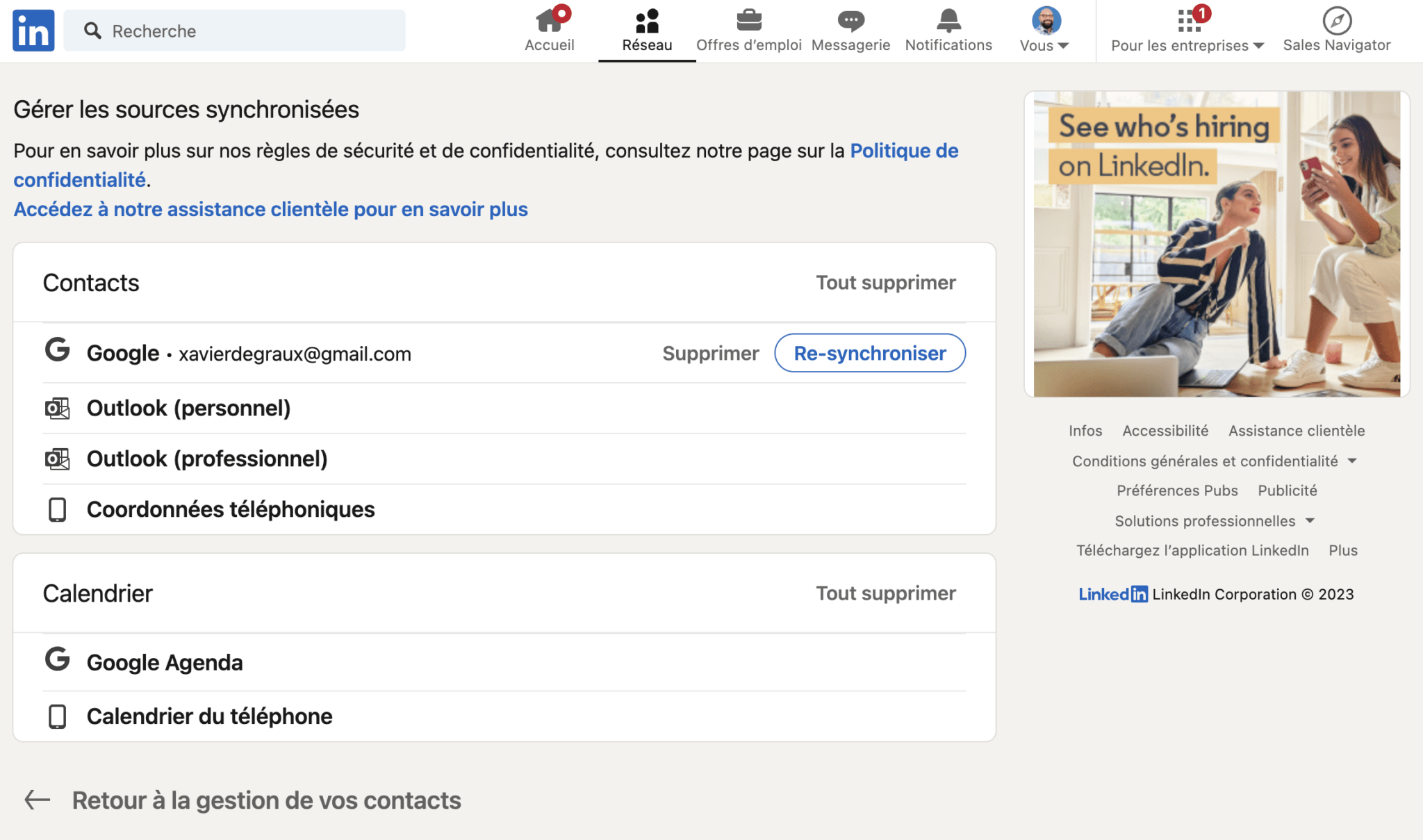Select Outlook (professionnel) source
This screenshot has width=1423, height=840.
click(x=207, y=459)
